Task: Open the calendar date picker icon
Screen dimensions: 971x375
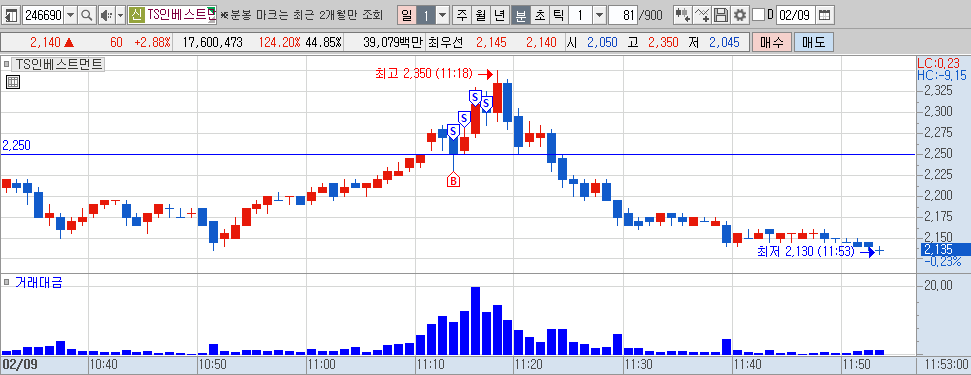Action: 824,14
